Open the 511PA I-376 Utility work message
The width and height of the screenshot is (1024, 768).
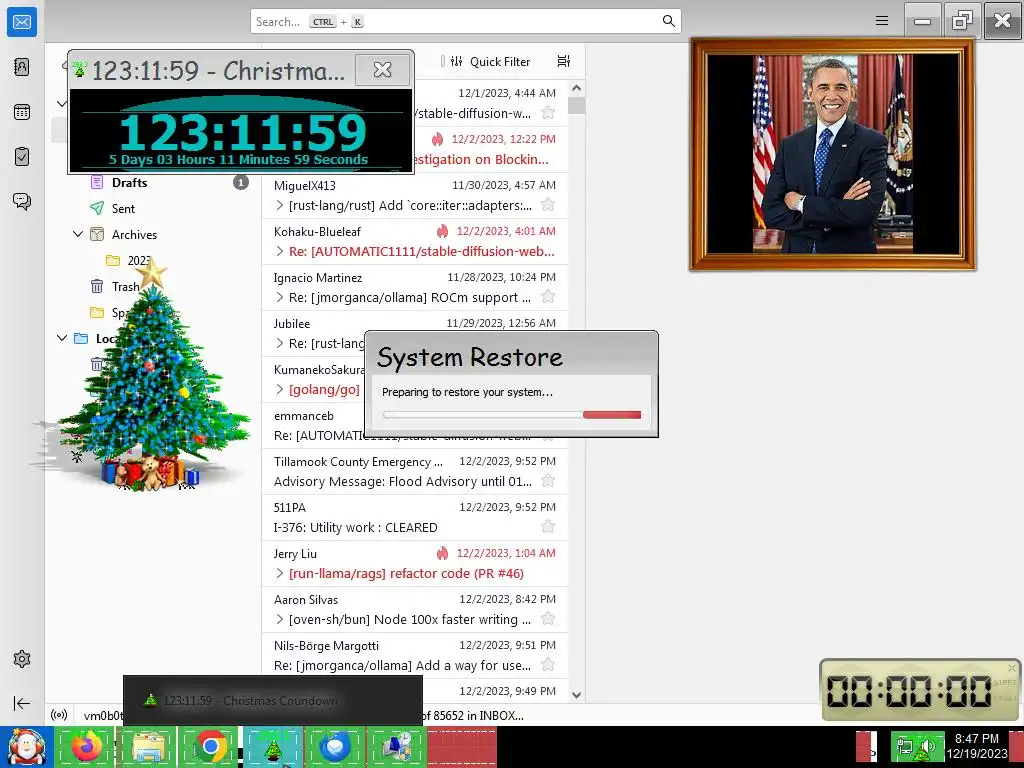tap(415, 517)
